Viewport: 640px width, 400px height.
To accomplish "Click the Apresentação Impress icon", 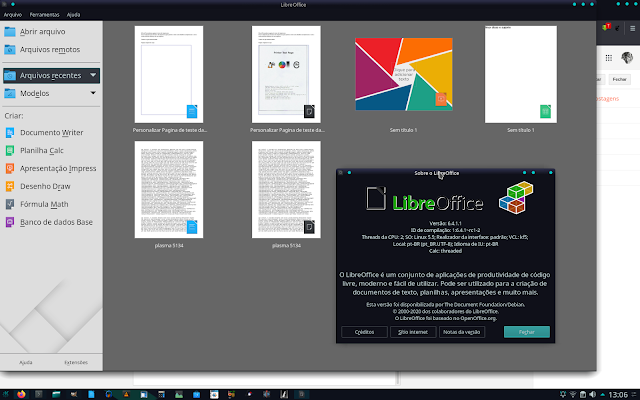I will pos(10,168).
